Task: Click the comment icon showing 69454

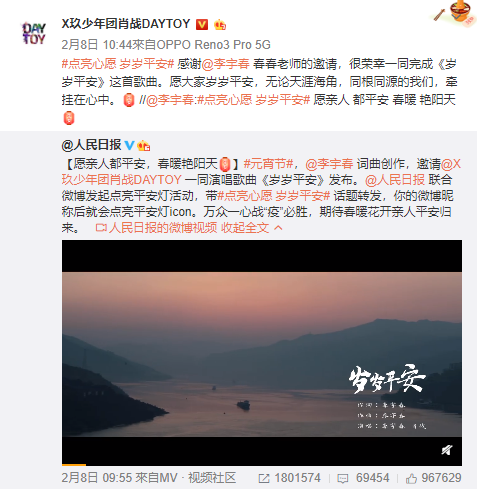Action: pyautogui.click(x=343, y=479)
